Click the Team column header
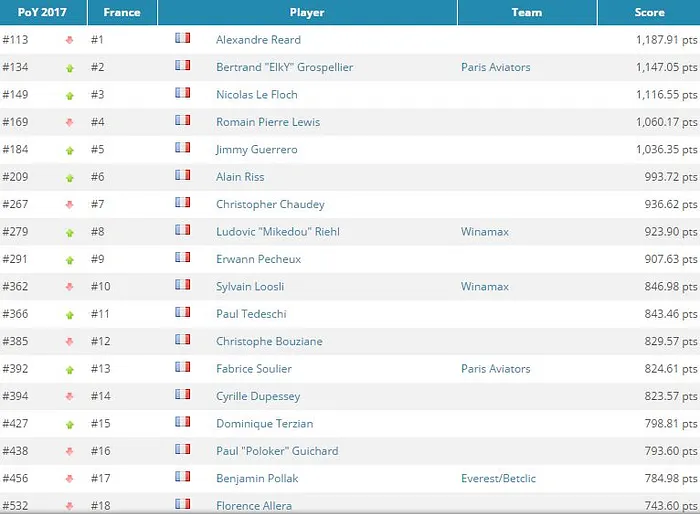 click(526, 13)
